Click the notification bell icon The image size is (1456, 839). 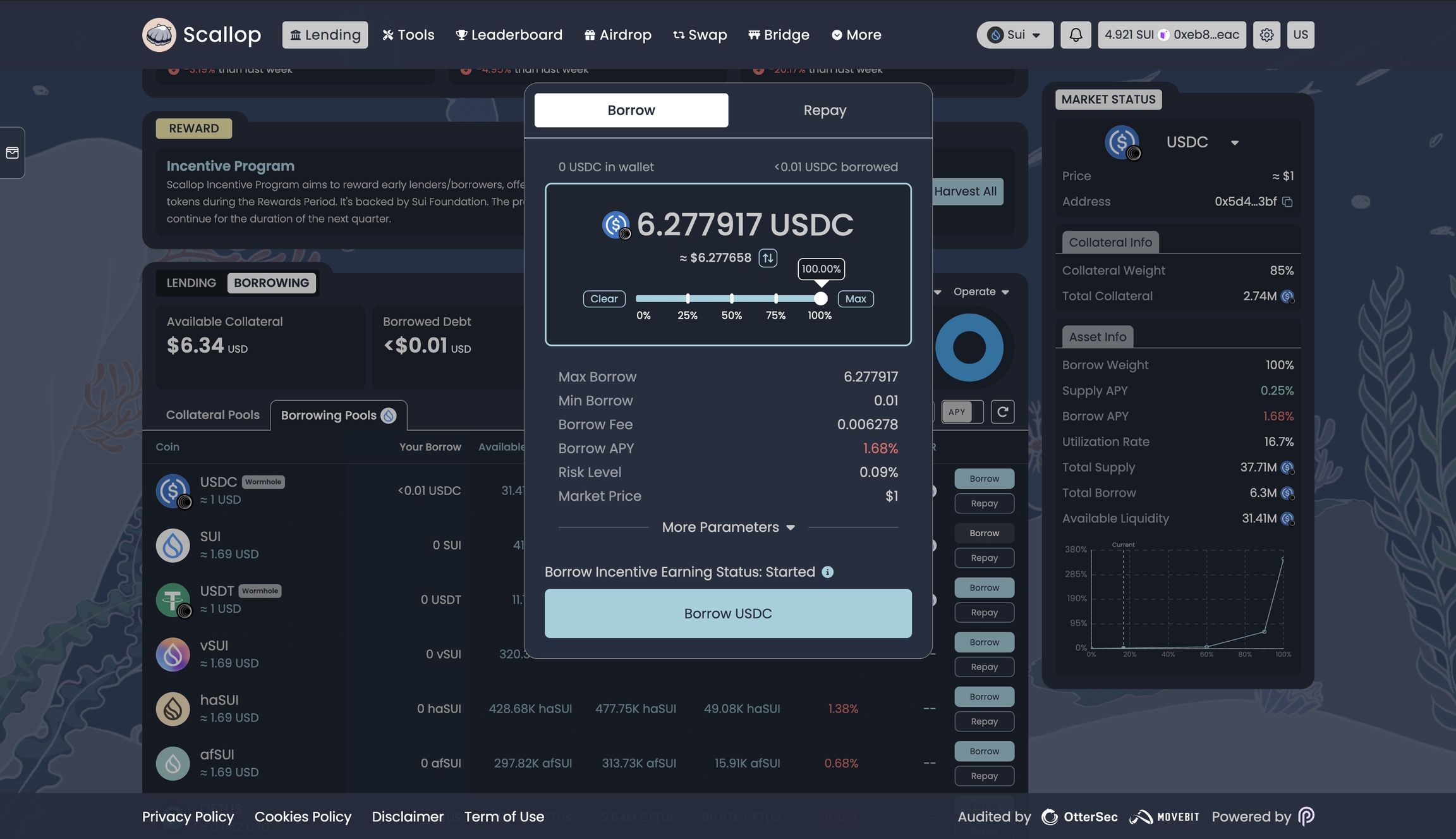[1076, 35]
